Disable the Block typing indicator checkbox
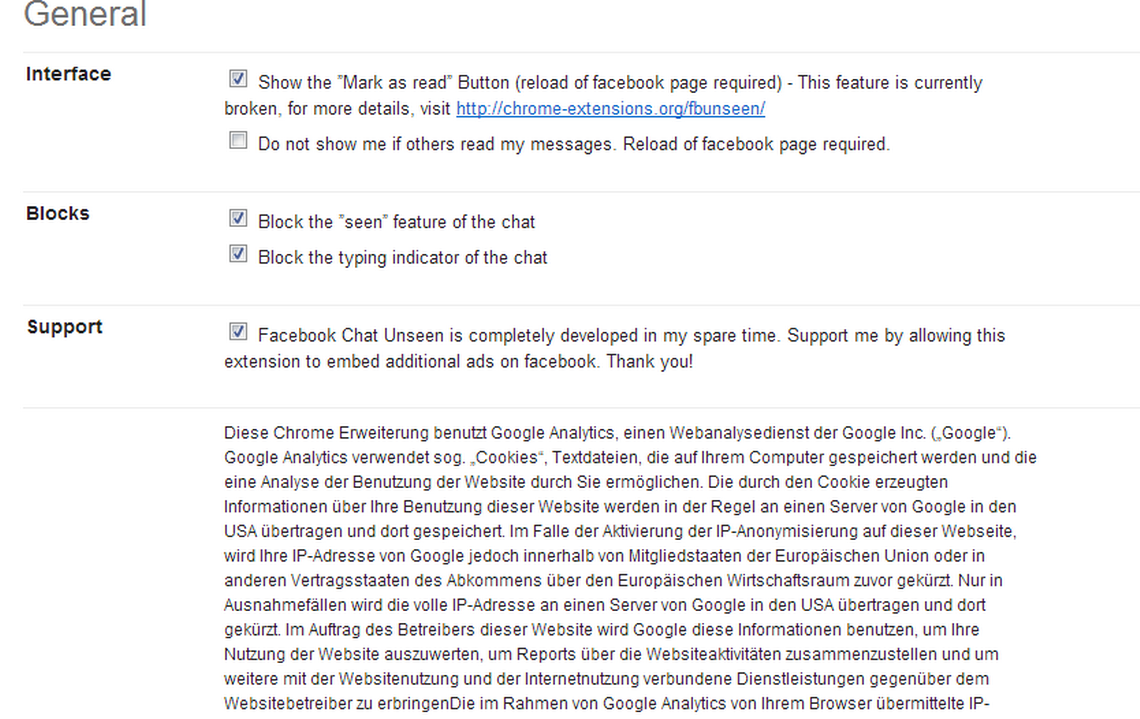 (238, 254)
